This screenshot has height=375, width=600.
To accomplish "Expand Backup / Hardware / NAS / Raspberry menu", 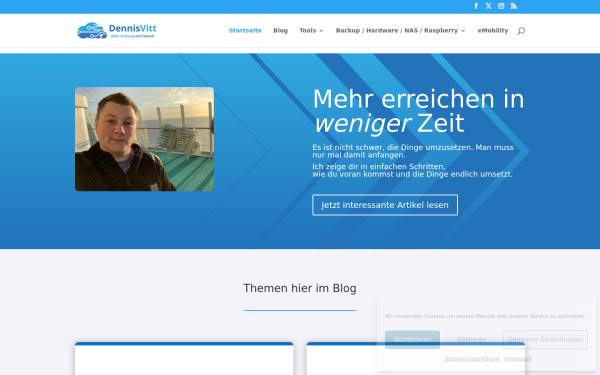I will 400,30.
